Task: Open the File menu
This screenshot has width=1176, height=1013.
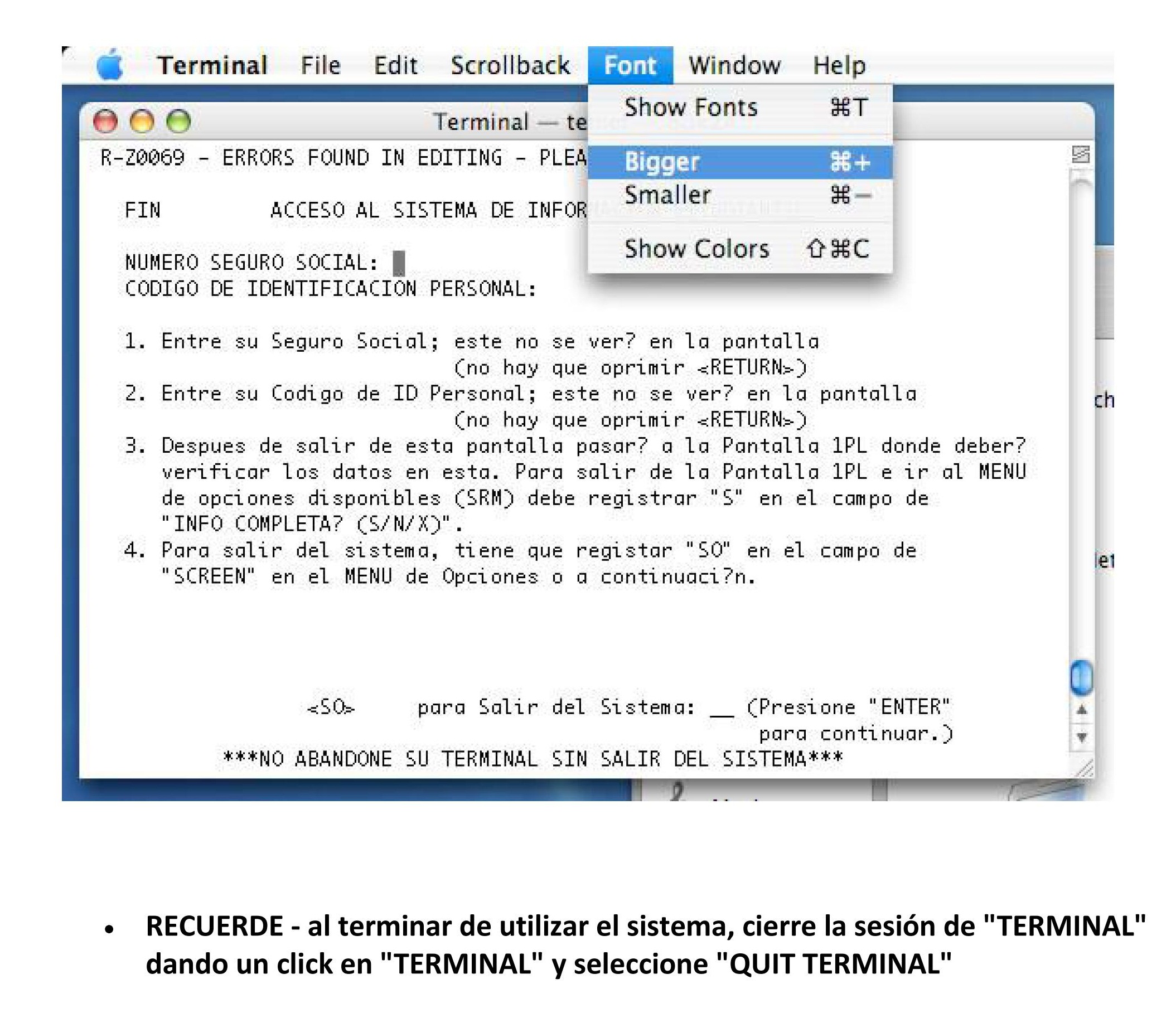Action: click(x=321, y=65)
